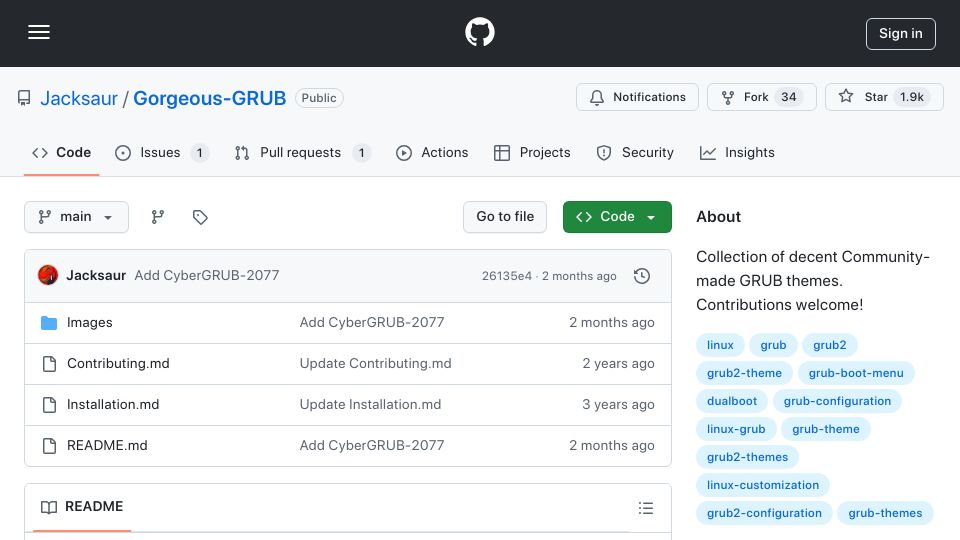Fork the repository with Fork button
The image size is (960, 540).
click(762, 97)
